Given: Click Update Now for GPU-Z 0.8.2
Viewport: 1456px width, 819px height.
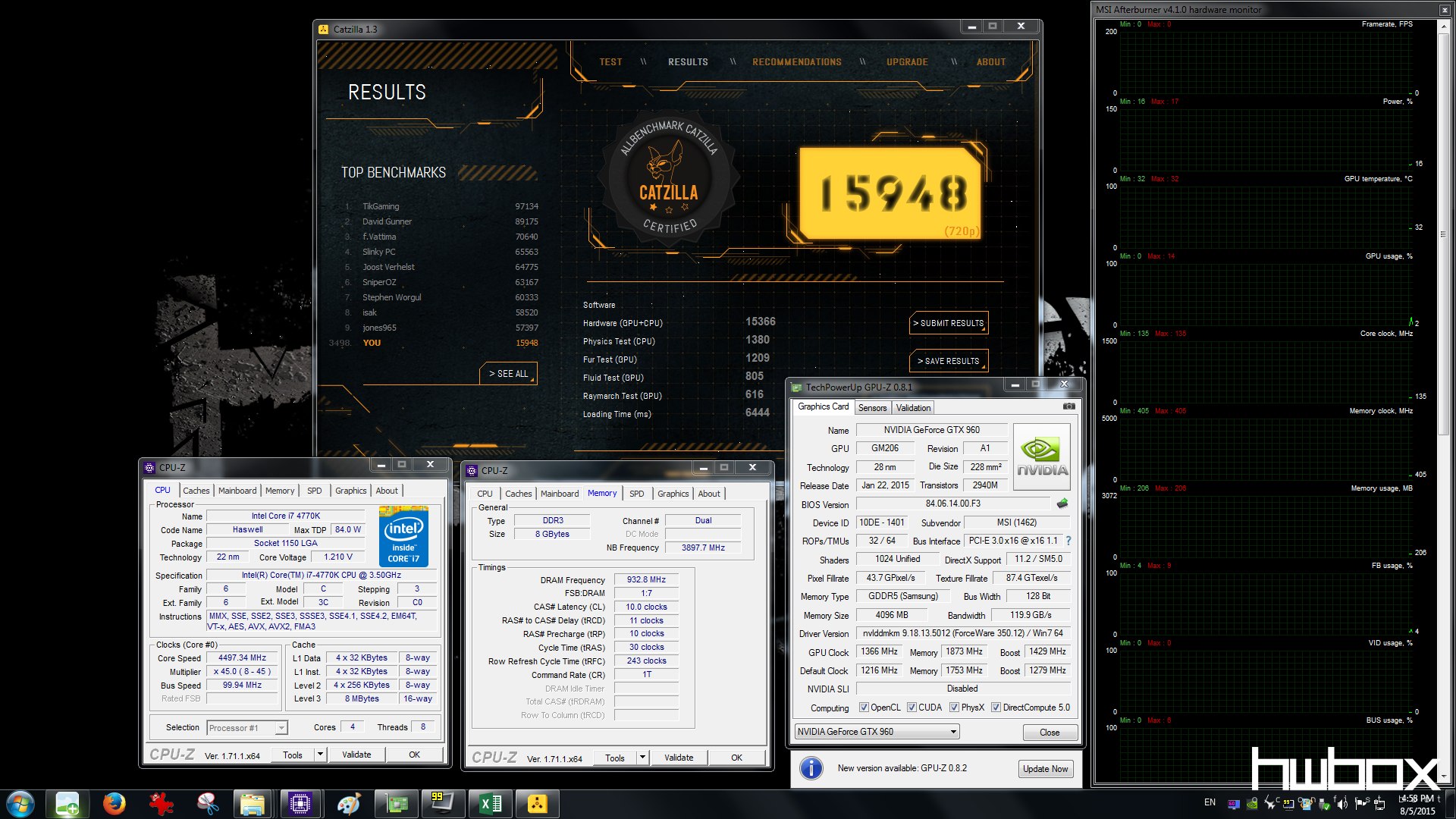Looking at the screenshot, I should (x=1045, y=769).
